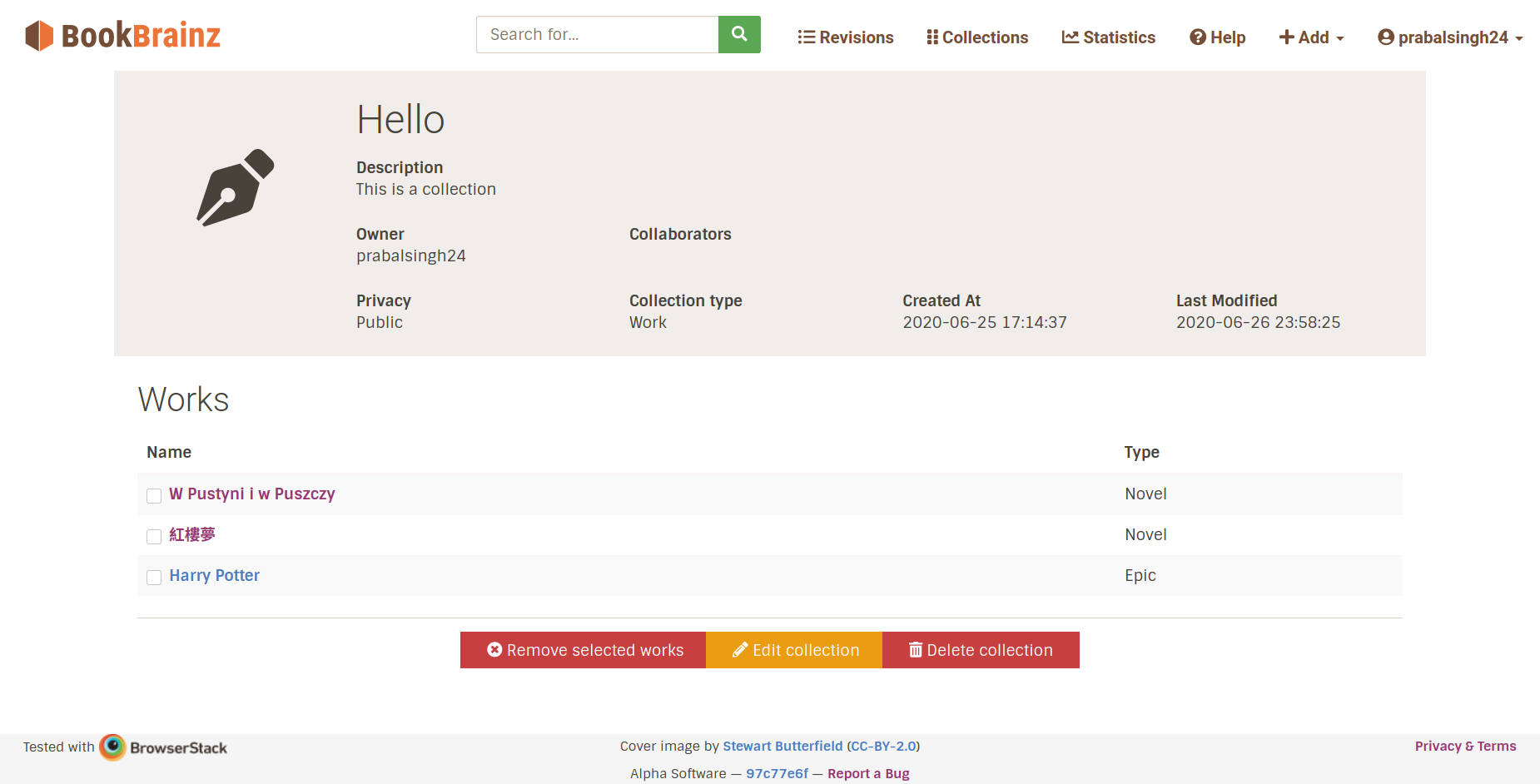Click the Hello collection title

(x=400, y=120)
